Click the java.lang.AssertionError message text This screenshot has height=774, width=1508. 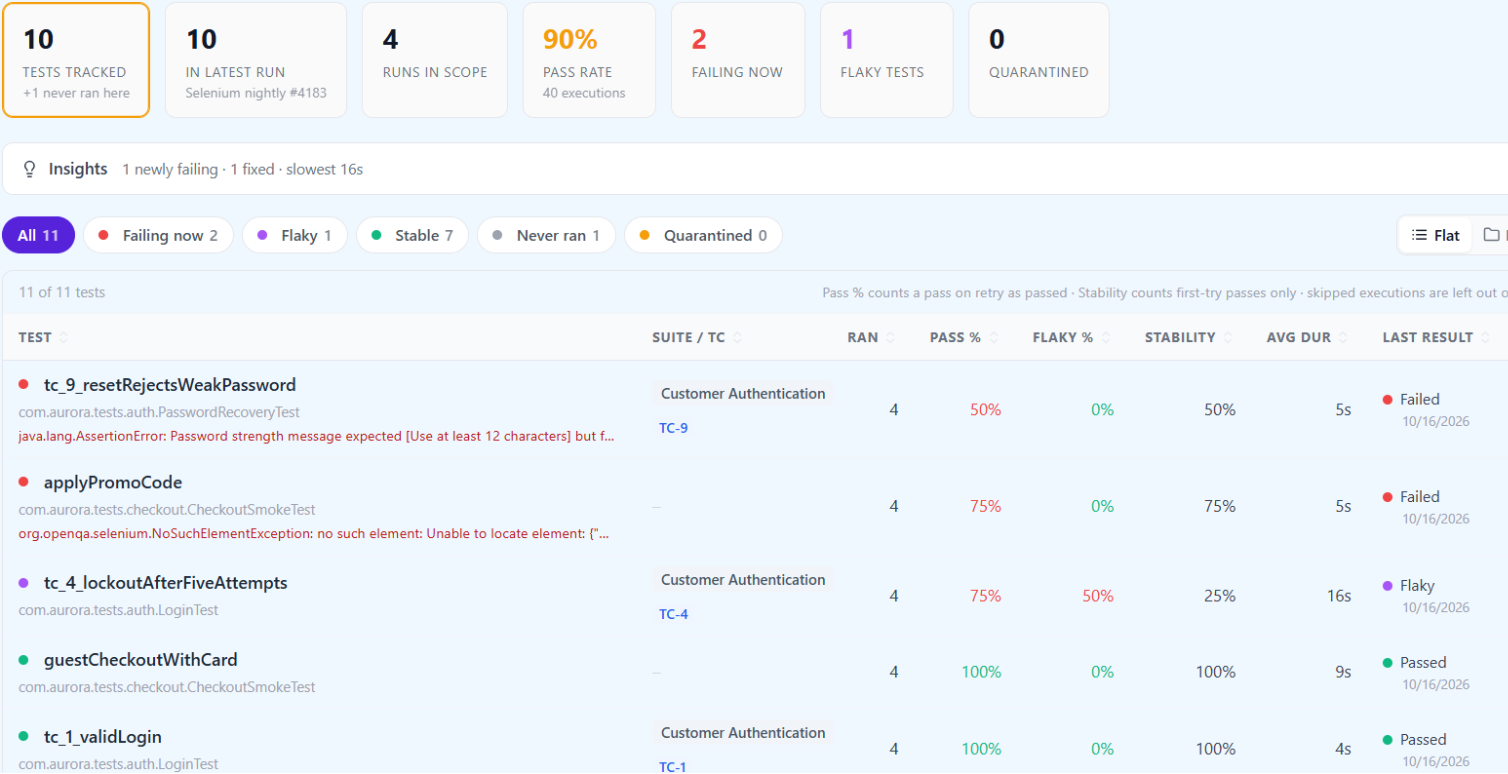tap(317, 437)
